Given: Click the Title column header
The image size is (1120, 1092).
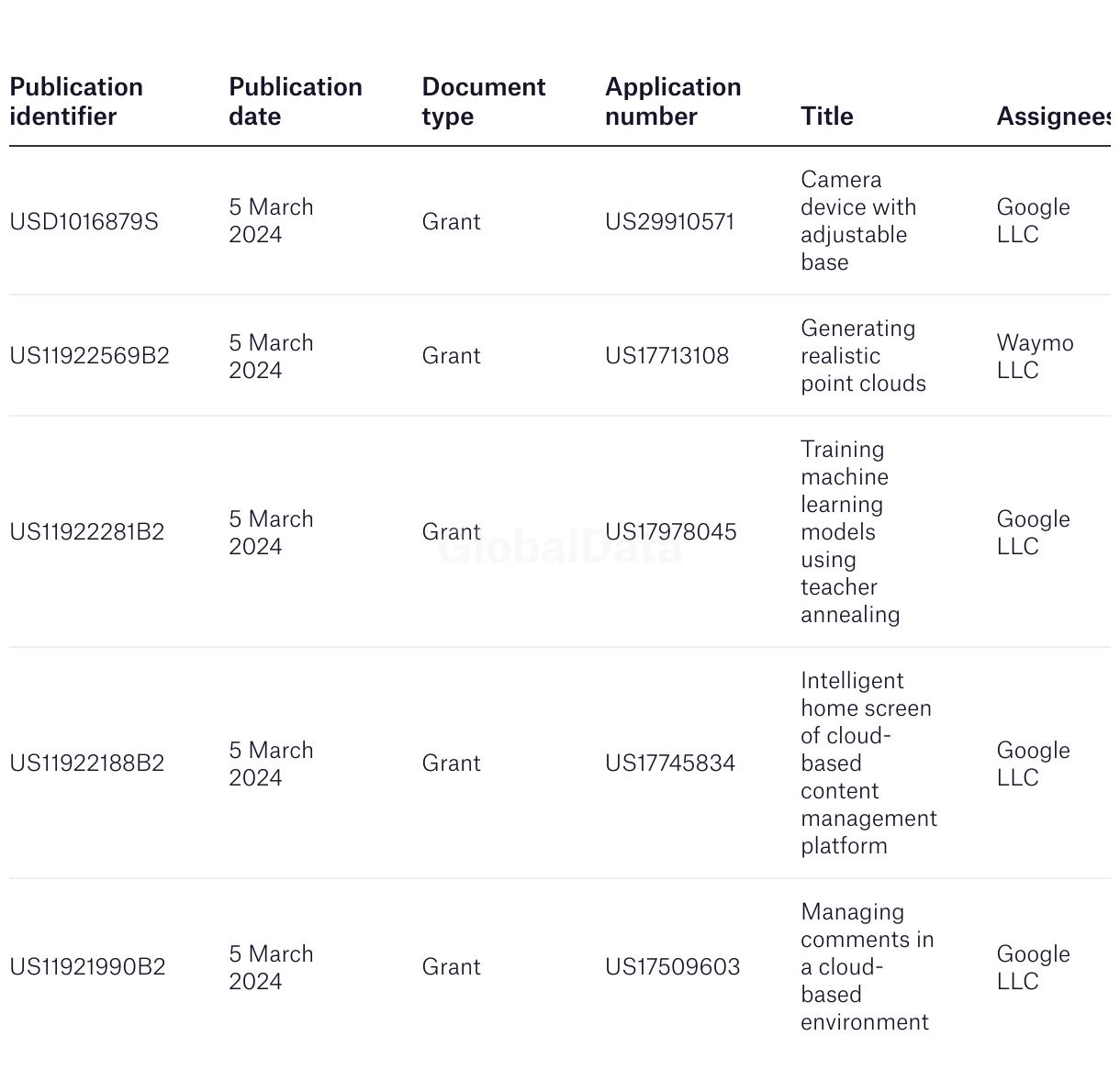Looking at the screenshot, I should (x=826, y=117).
